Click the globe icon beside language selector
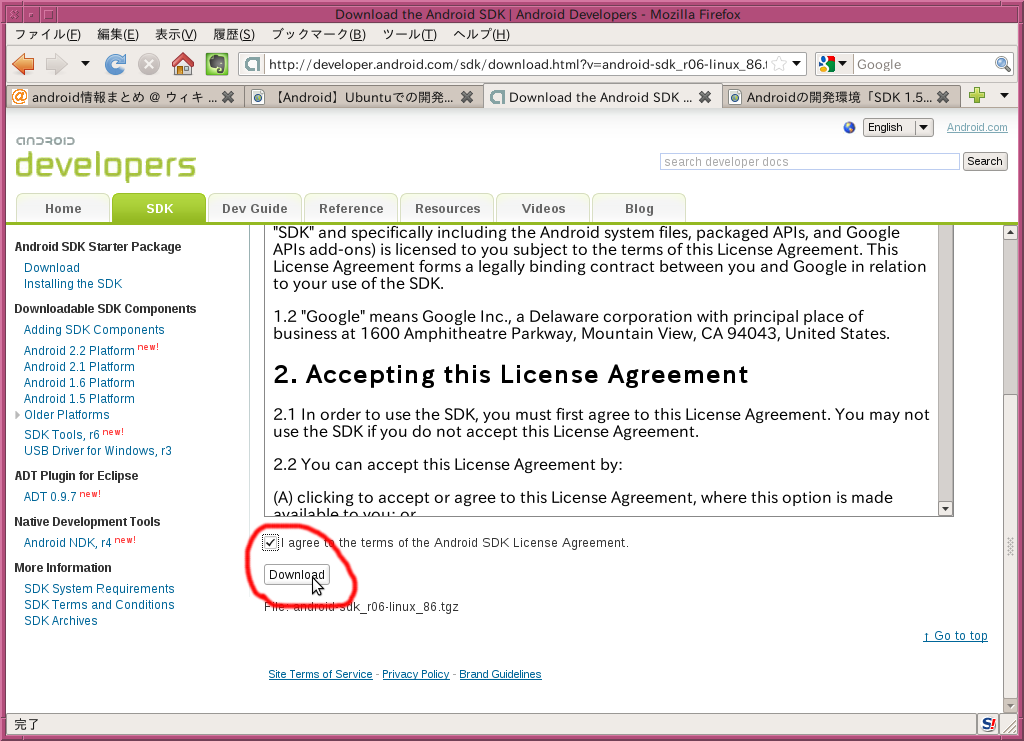Viewport: 1024px width, 741px height. point(849,127)
